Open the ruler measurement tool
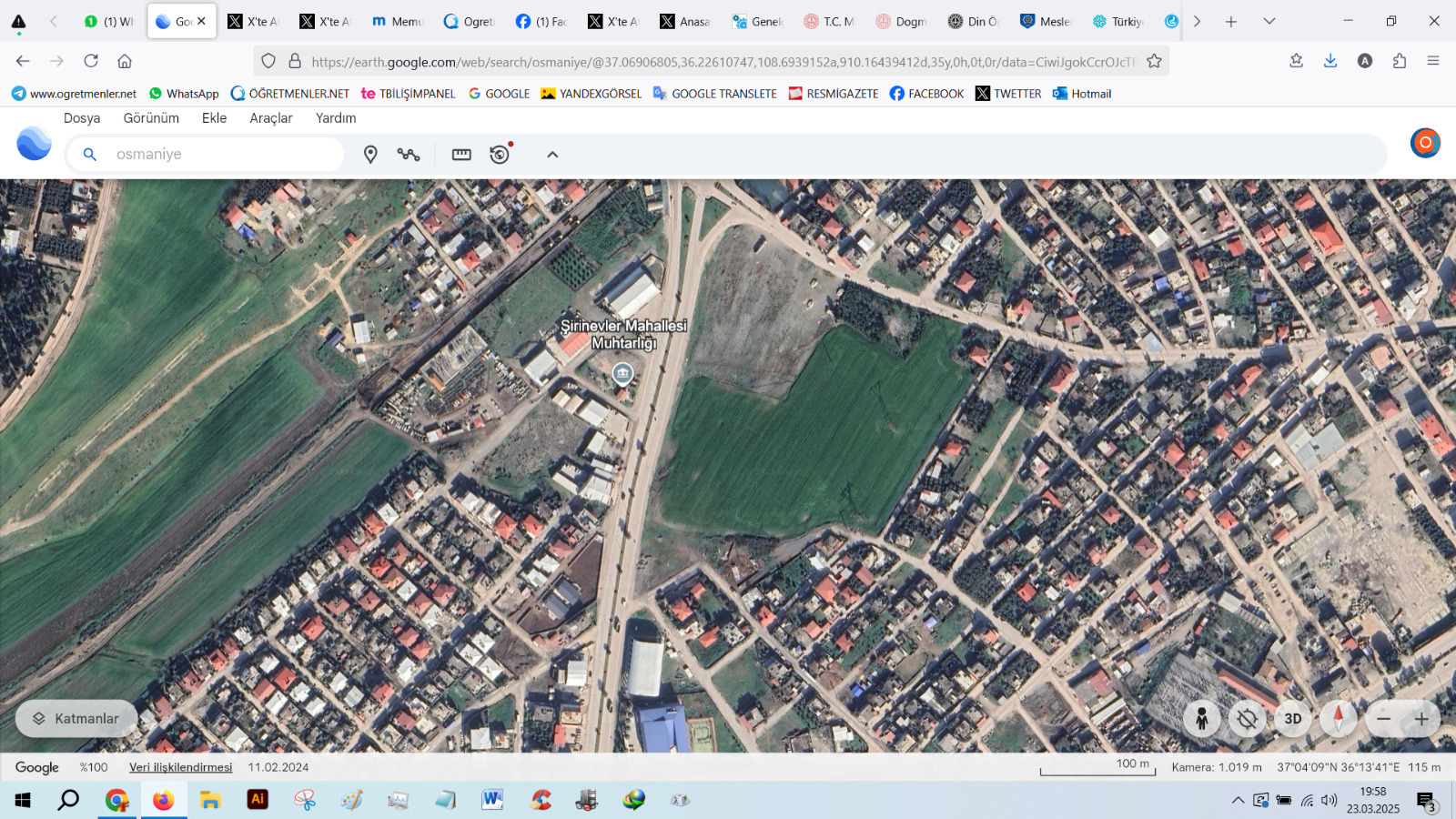 pos(461,155)
